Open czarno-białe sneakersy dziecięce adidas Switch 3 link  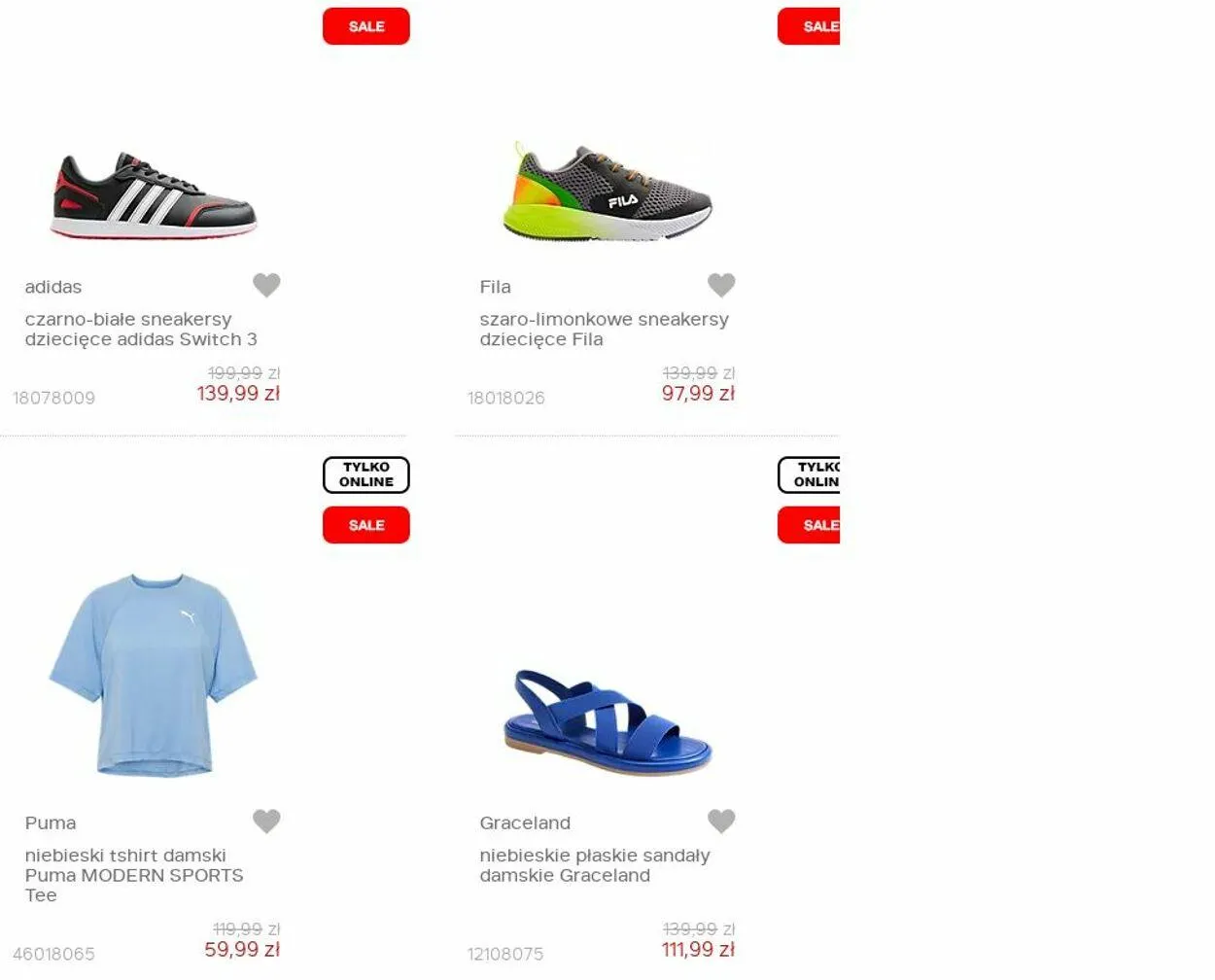click(x=141, y=329)
